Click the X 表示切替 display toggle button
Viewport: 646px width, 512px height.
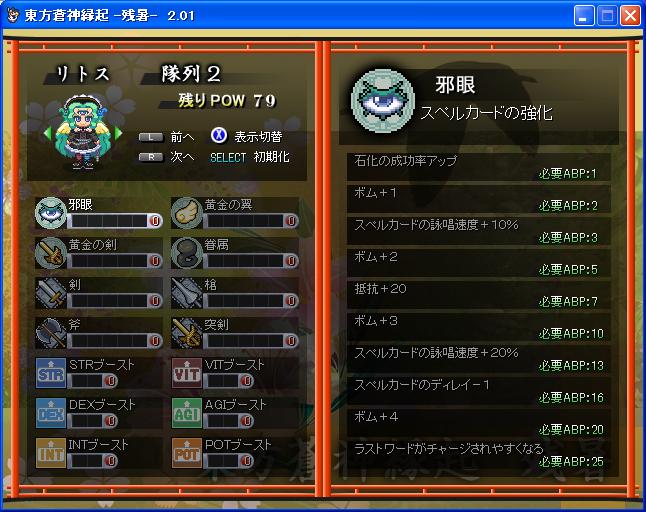246,136
